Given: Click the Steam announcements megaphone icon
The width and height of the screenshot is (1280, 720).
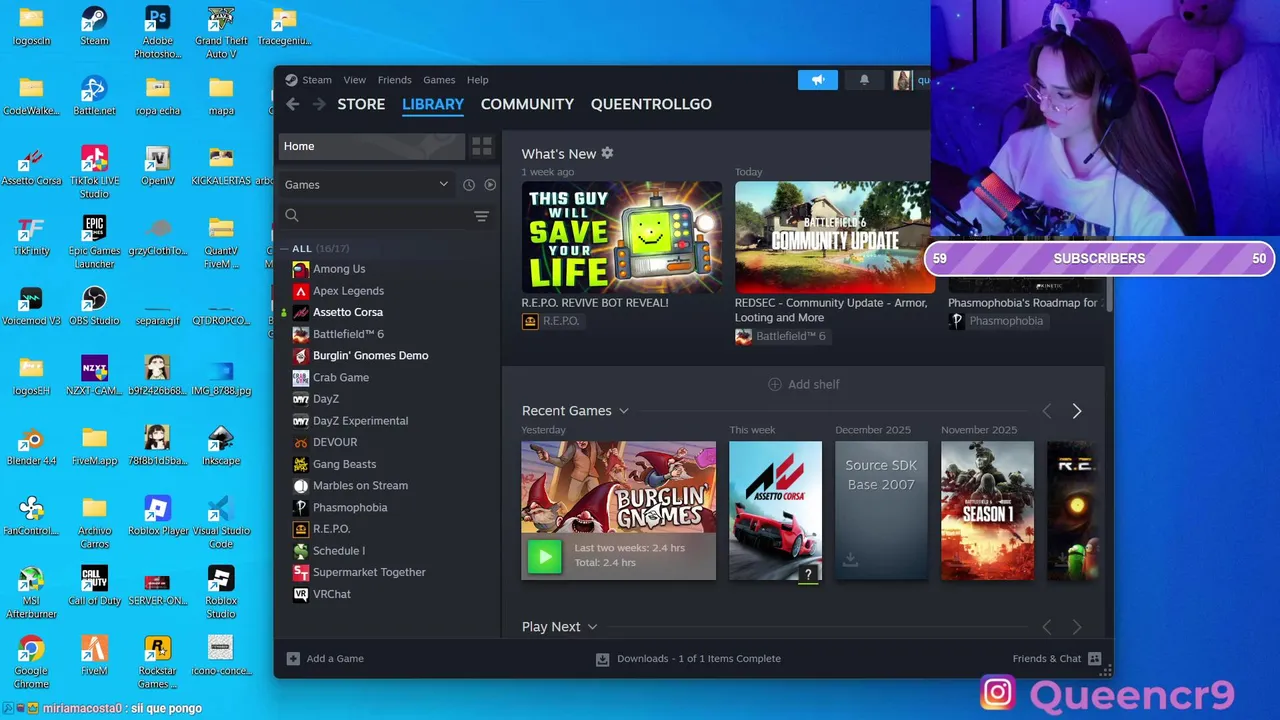Looking at the screenshot, I should click(x=817, y=80).
